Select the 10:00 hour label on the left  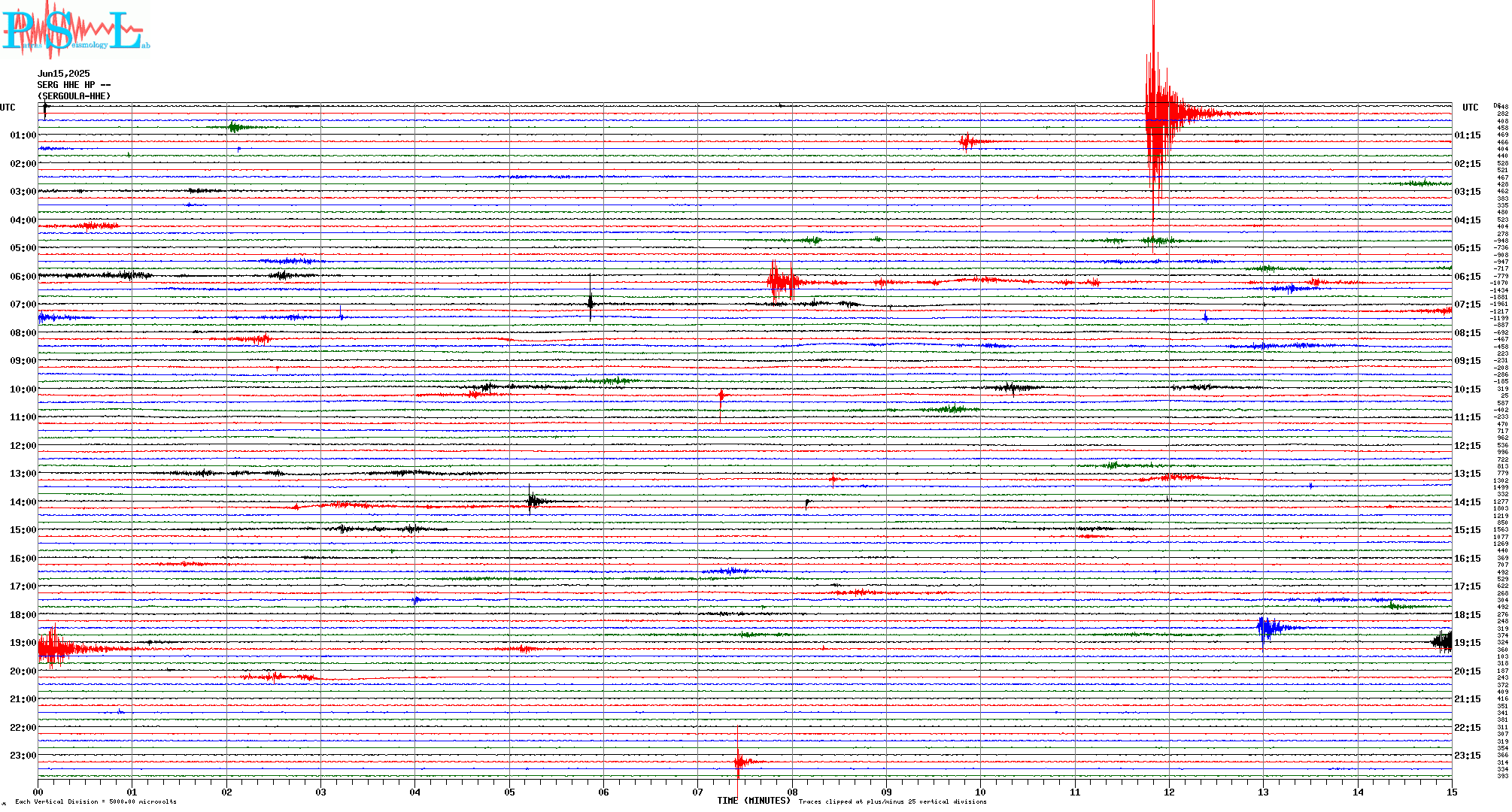(x=23, y=389)
